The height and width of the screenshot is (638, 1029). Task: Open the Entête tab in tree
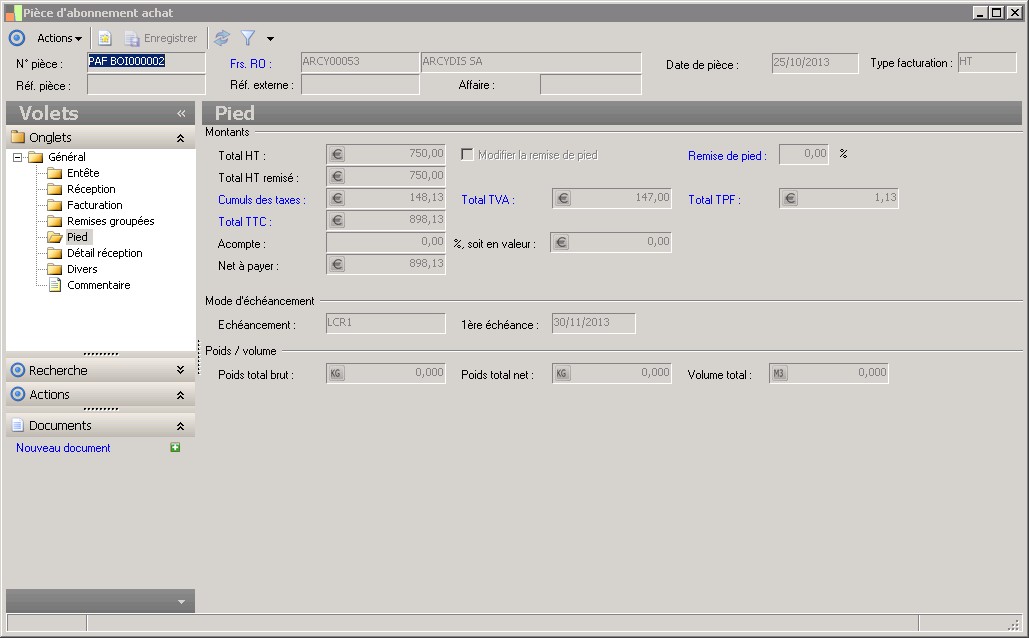coord(83,173)
